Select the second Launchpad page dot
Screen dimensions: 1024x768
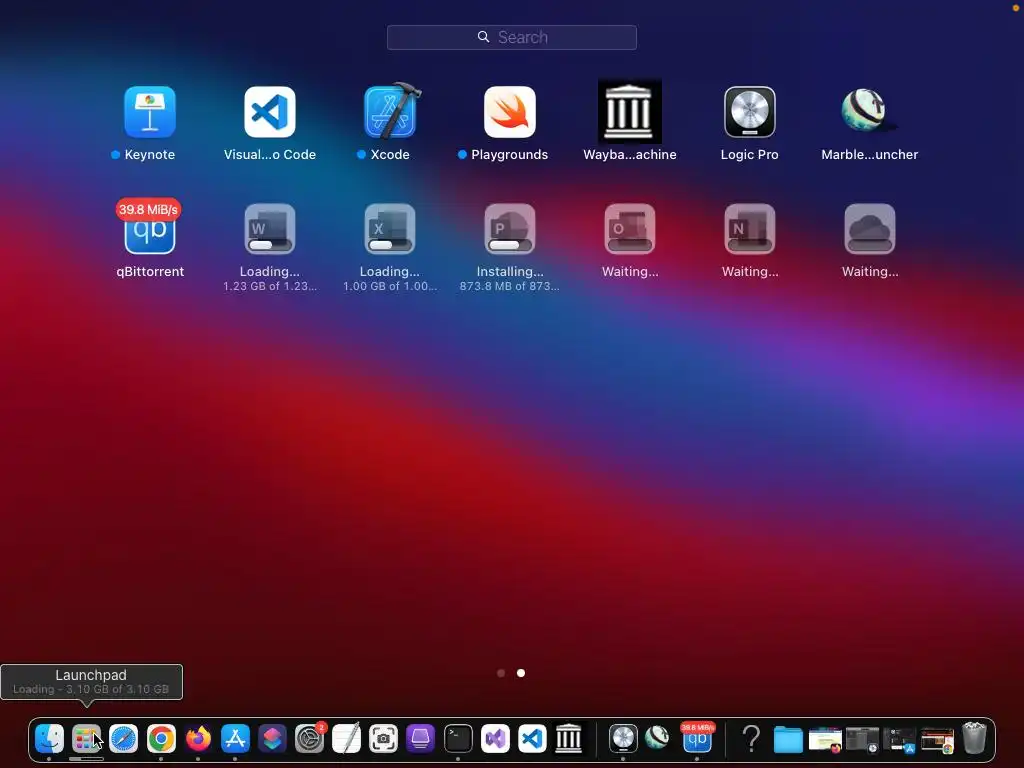click(520, 673)
